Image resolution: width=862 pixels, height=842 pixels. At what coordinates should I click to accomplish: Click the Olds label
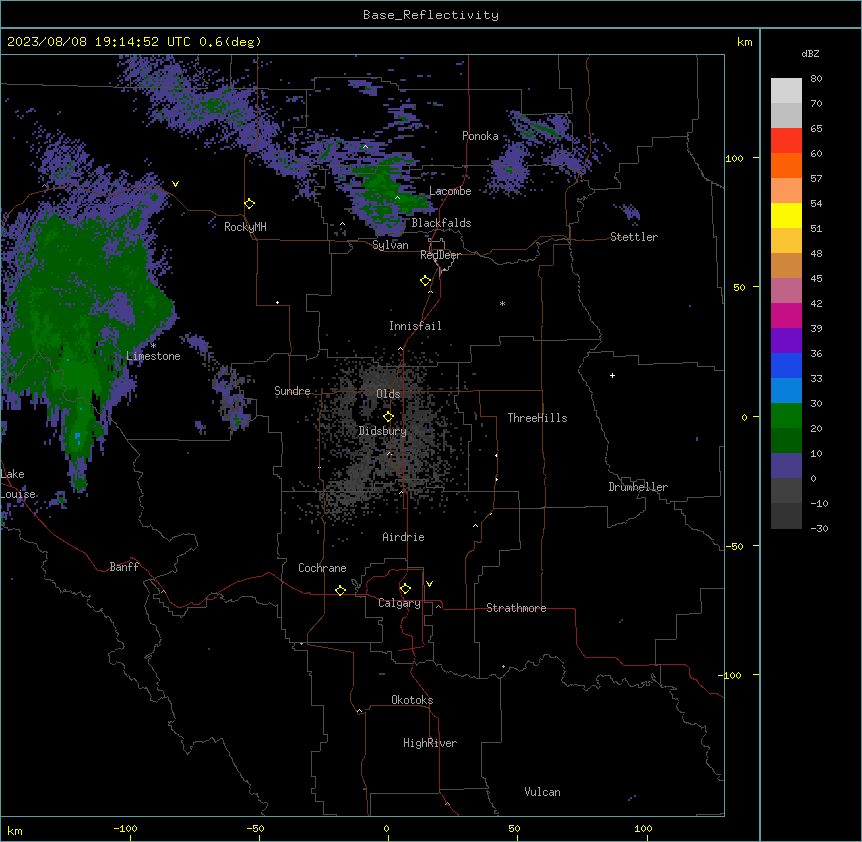[388, 394]
